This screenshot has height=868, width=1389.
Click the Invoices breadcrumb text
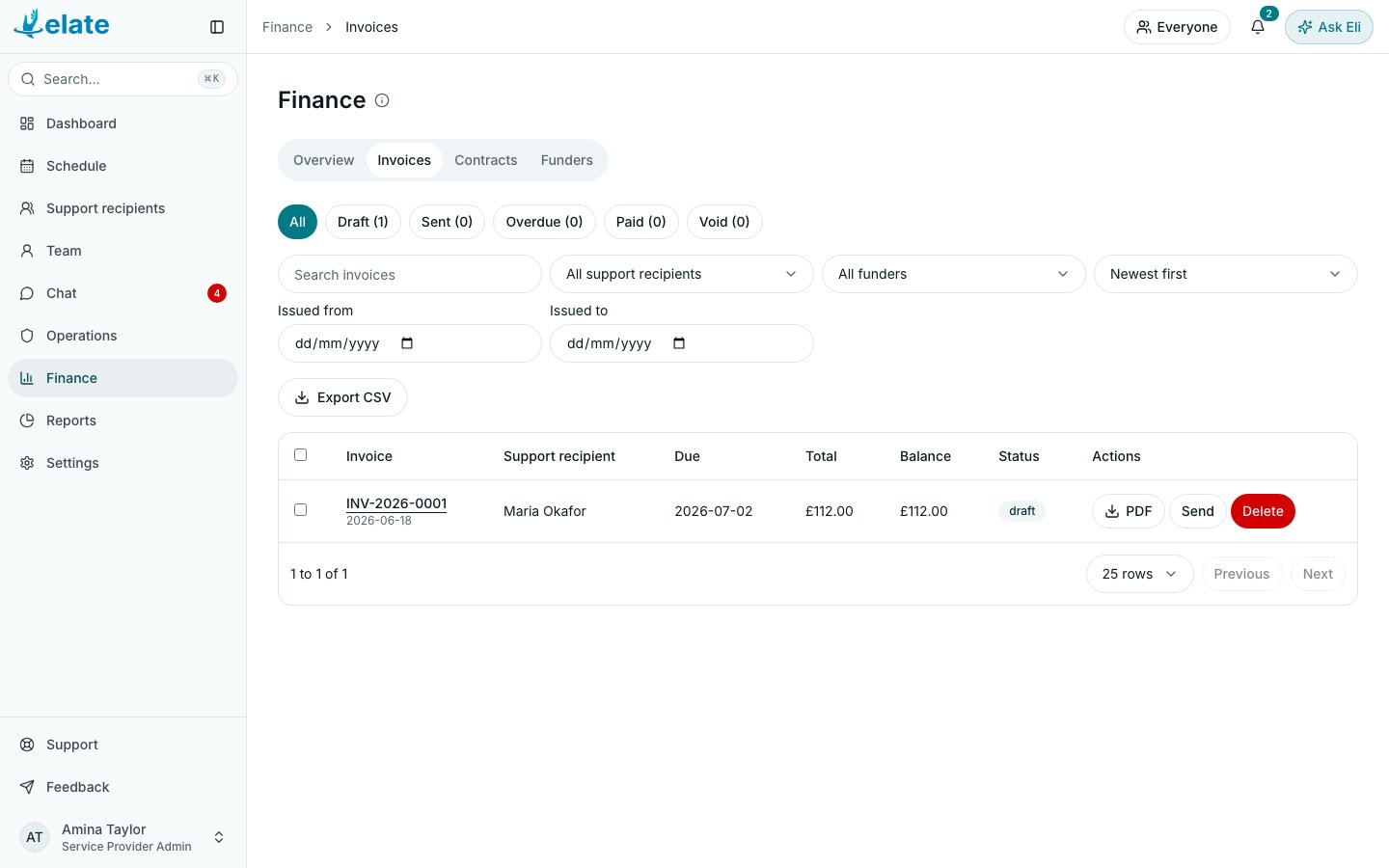pos(371,27)
